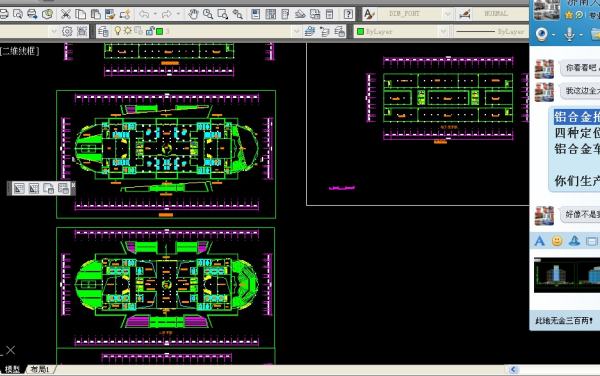This screenshot has height=376, width=600.
Task: Toggle layer lock padlock icon
Action: point(150,31)
